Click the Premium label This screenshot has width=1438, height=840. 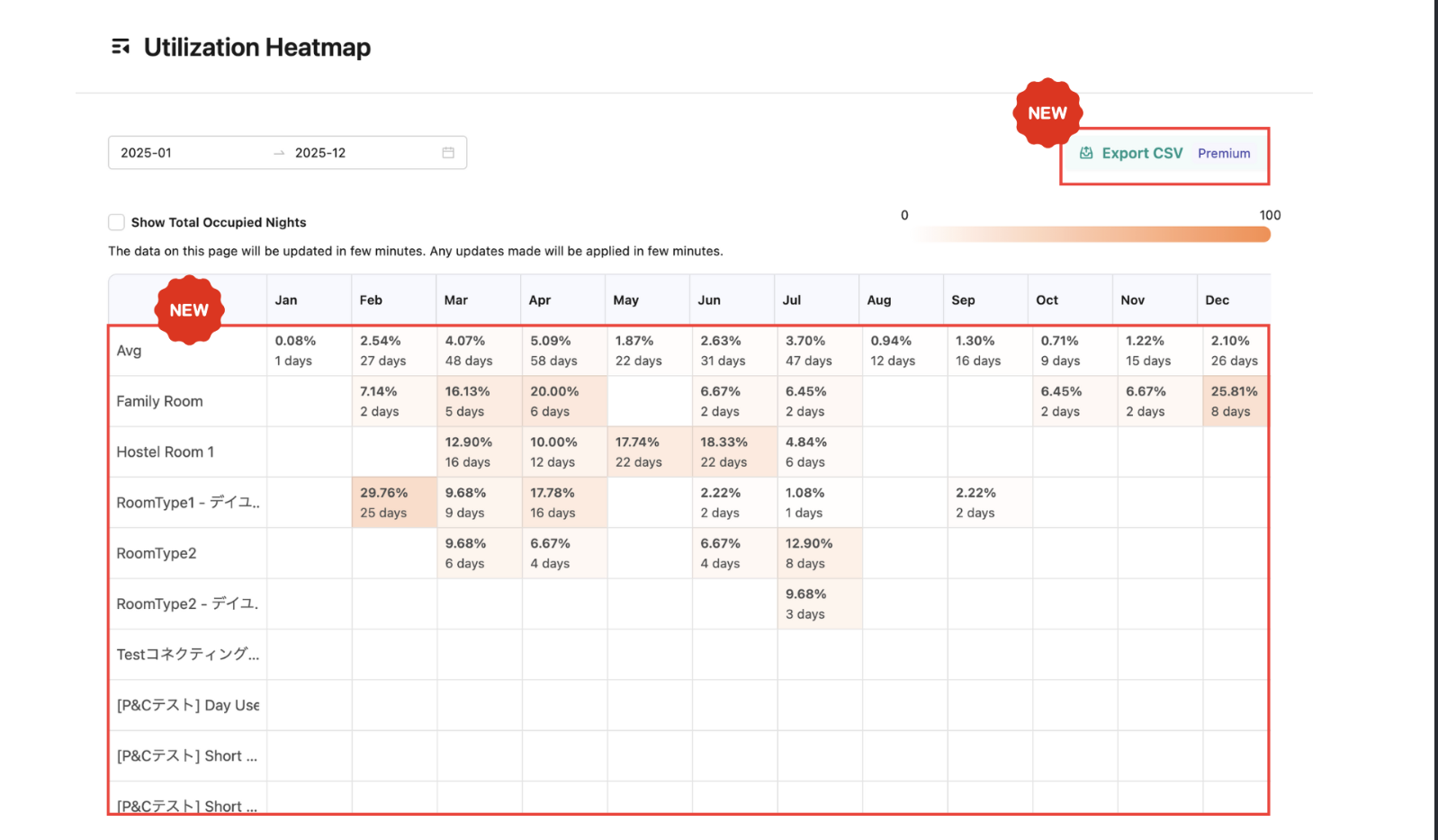click(1224, 154)
